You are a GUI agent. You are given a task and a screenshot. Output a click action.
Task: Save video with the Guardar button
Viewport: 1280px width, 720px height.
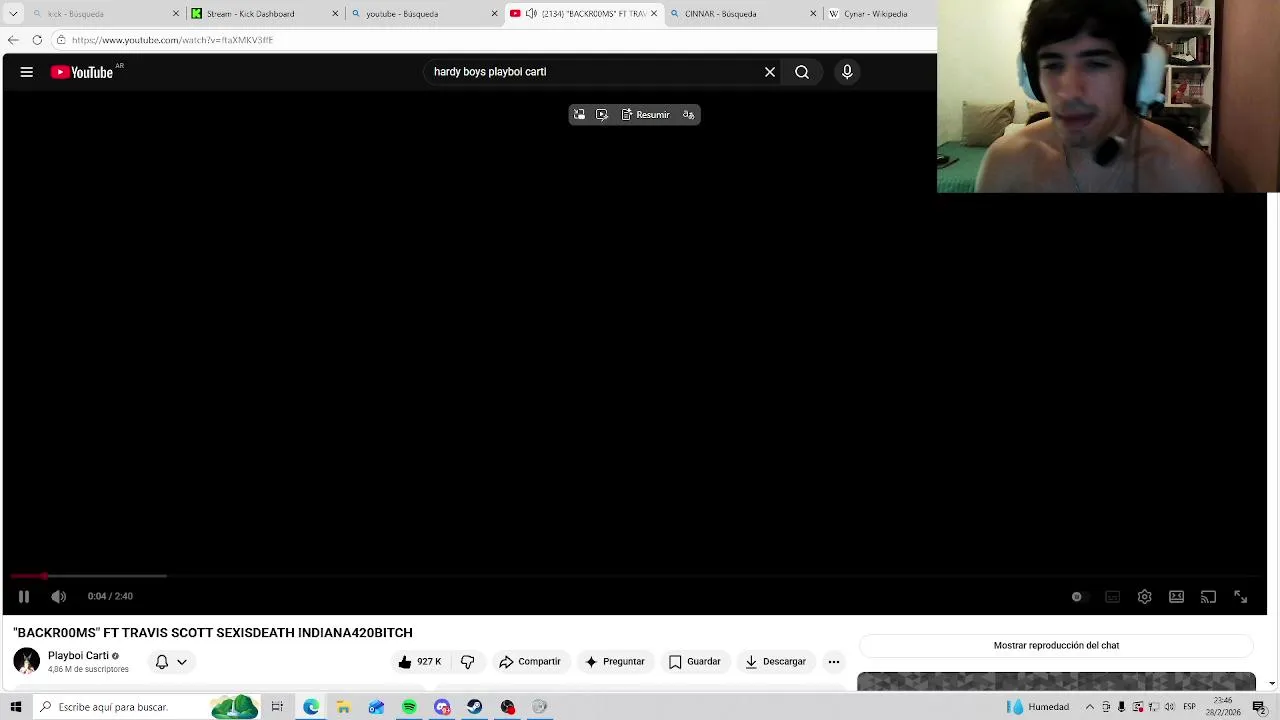click(x=694, y=662)
